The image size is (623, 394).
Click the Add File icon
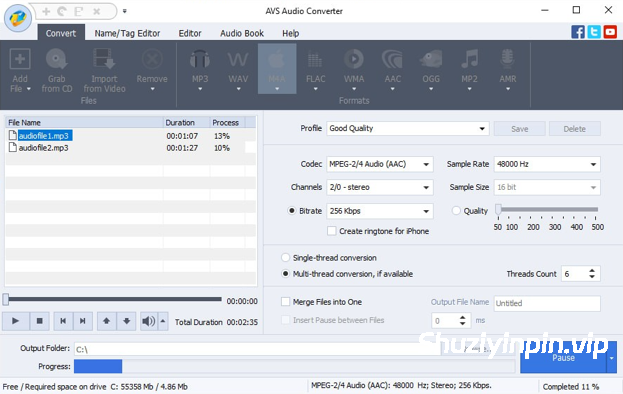[x=19, y=60]
